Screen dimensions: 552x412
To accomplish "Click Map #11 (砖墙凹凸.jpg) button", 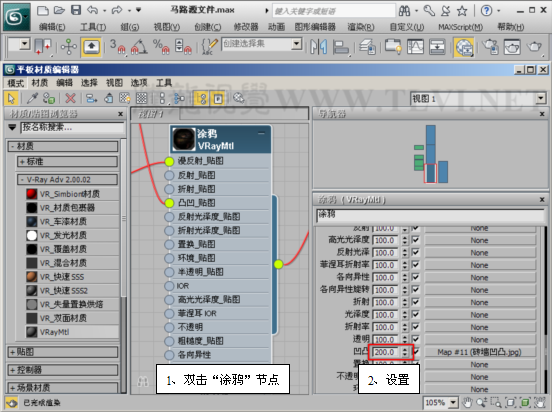I will 479,352.
